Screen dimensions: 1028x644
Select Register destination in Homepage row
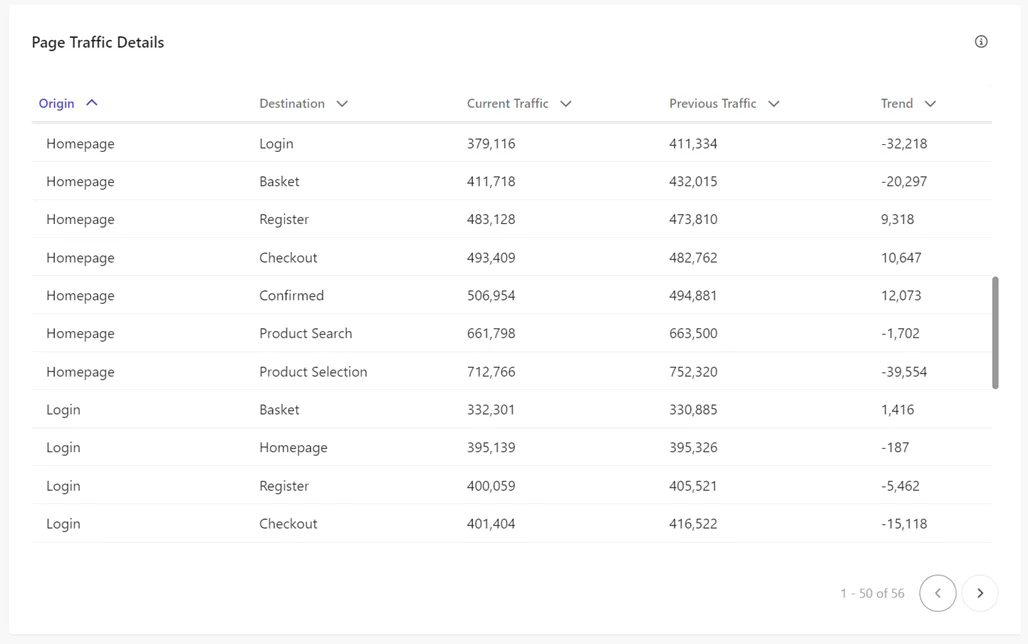click(284, 220)
